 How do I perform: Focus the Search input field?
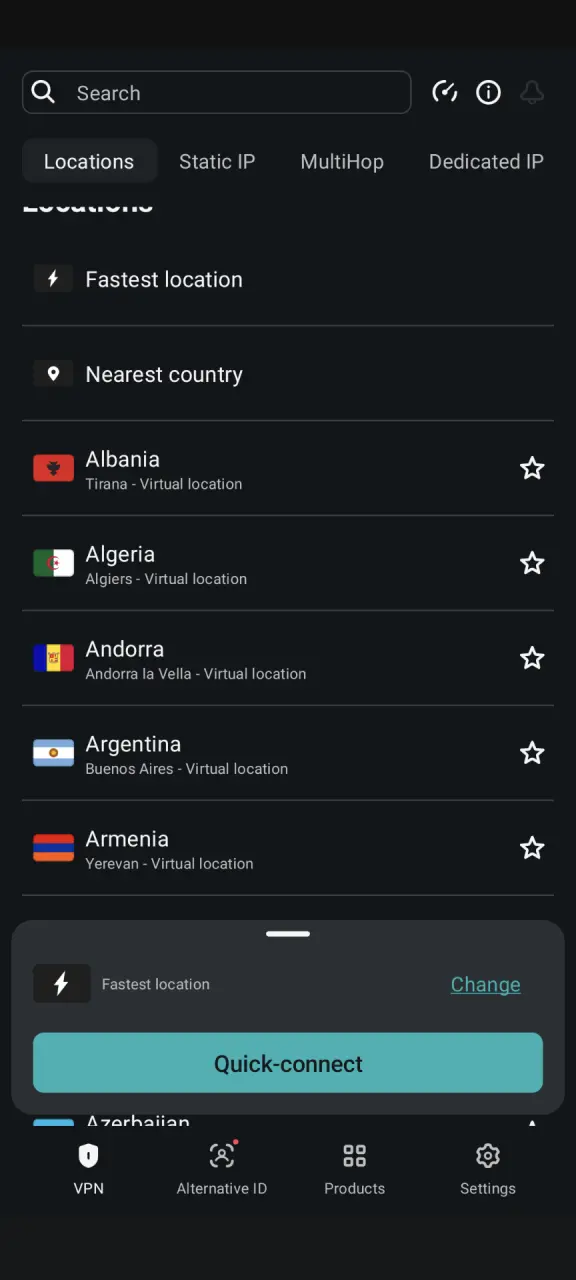[216, 92]
